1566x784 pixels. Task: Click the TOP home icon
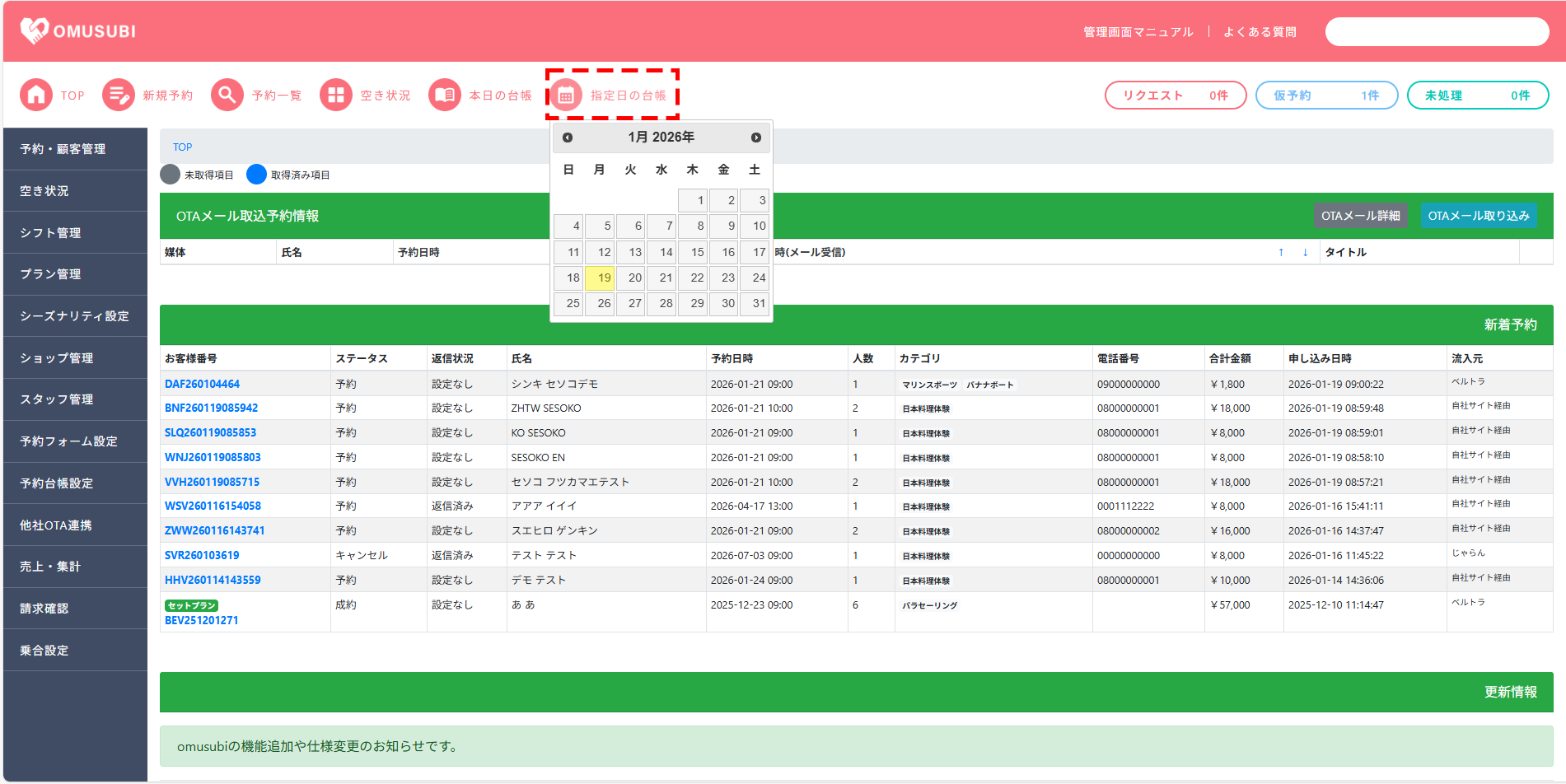tap(36, 96)
